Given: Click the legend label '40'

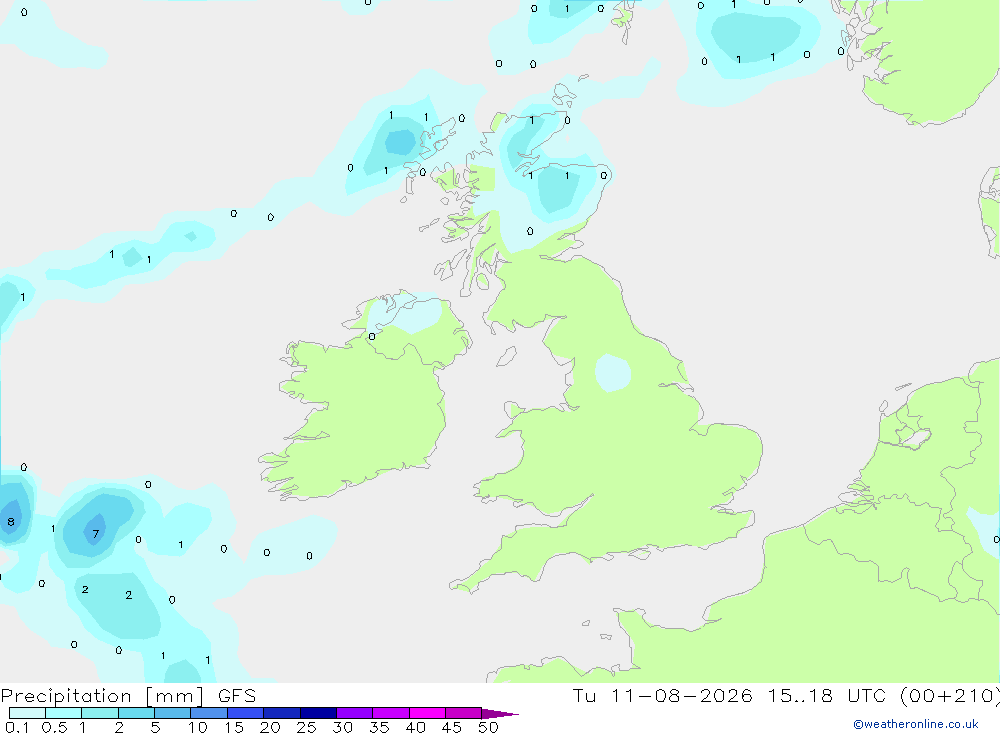Looking at the screenshot, I should pyautogui.click(x=415, y=727).
